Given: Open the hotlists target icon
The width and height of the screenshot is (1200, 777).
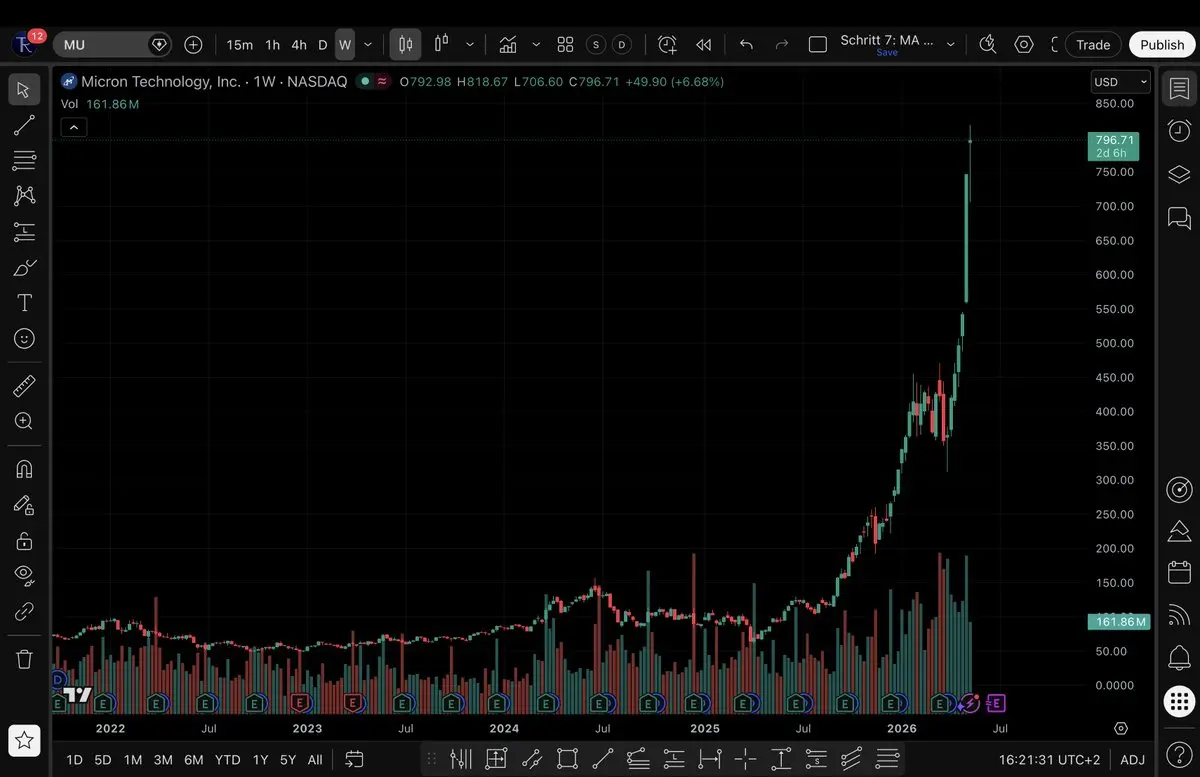Looking at the screenshot, I should (x=1179, y=490).
